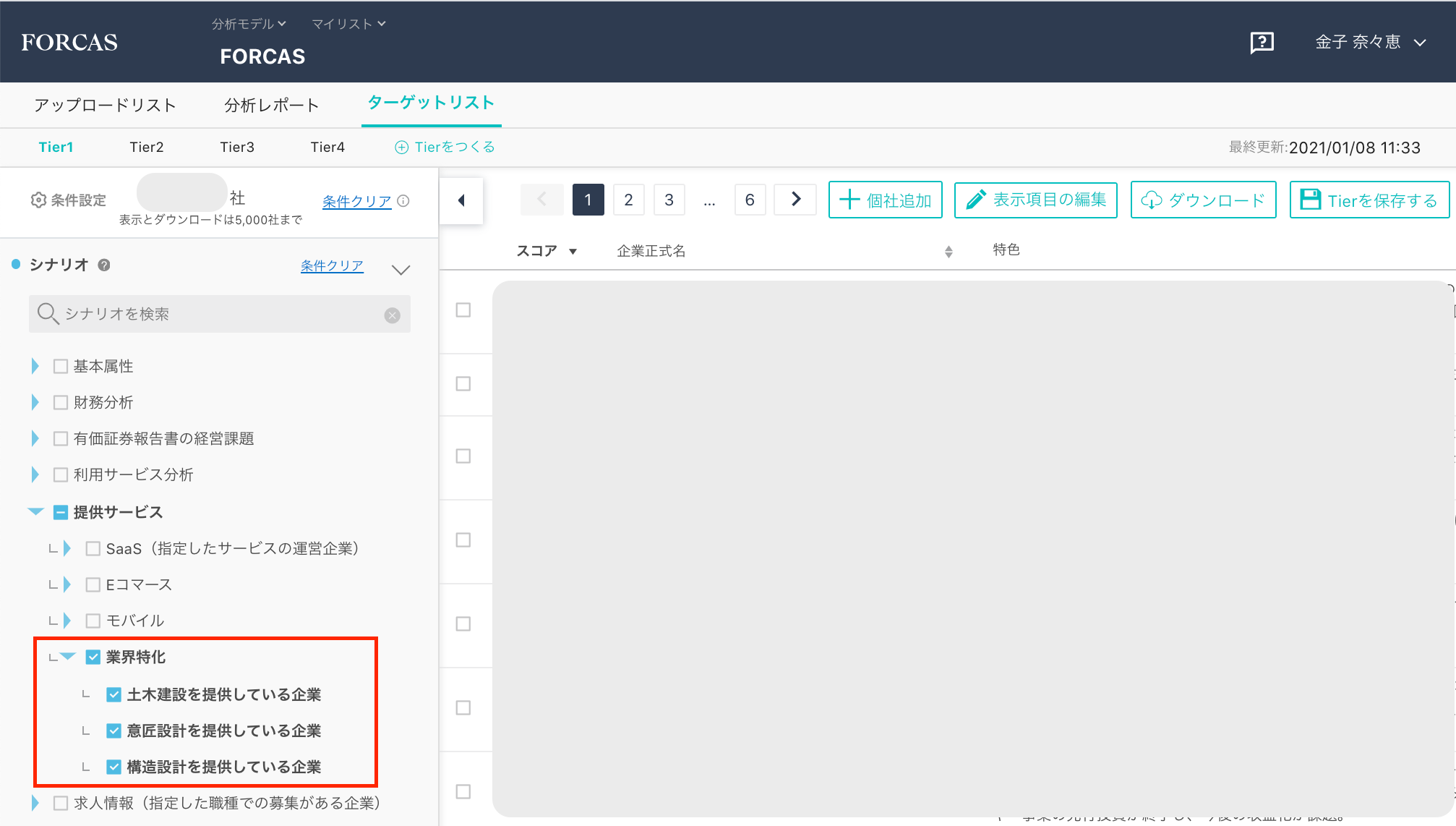This screenshot has height=826, width=1456.
Task: Open the 分析モデル dropdown menu
Action: 249,24
